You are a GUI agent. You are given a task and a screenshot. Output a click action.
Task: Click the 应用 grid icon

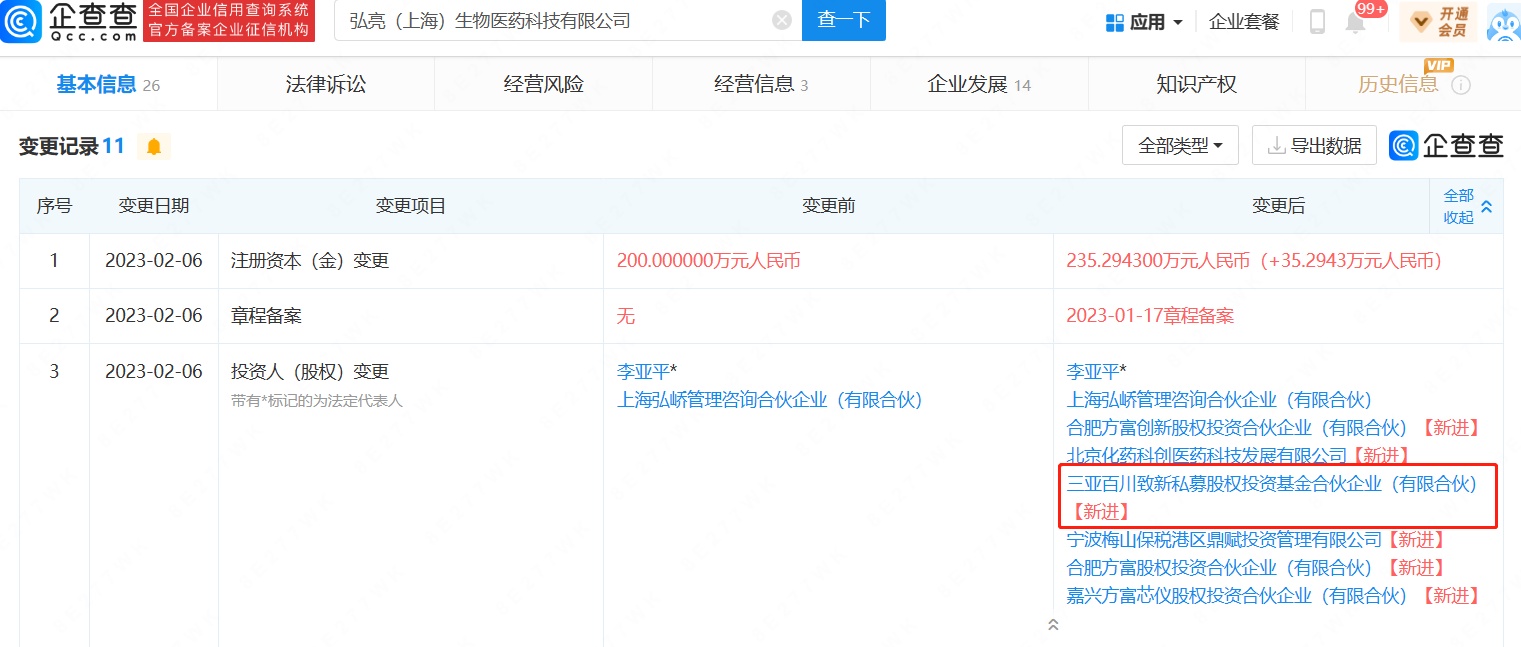coord(1115,22)
